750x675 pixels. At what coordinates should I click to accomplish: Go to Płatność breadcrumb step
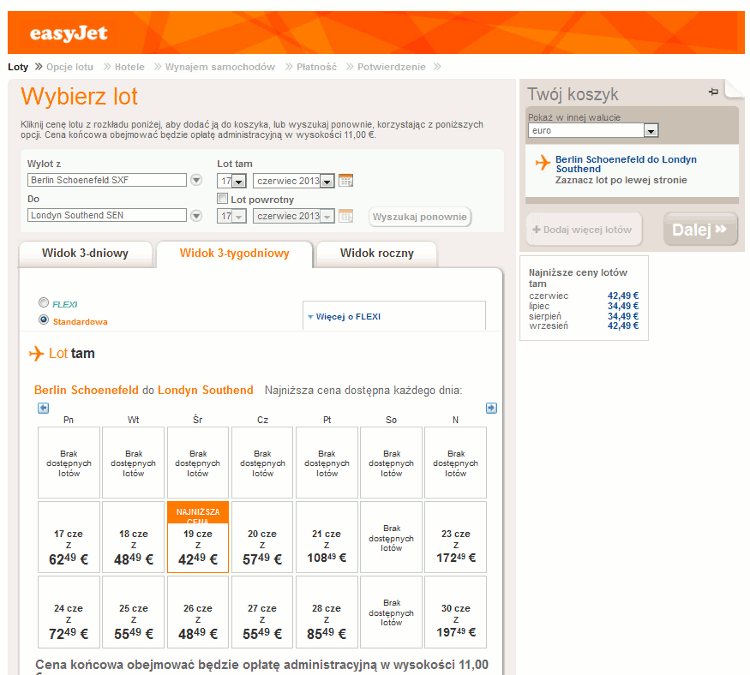317,67
